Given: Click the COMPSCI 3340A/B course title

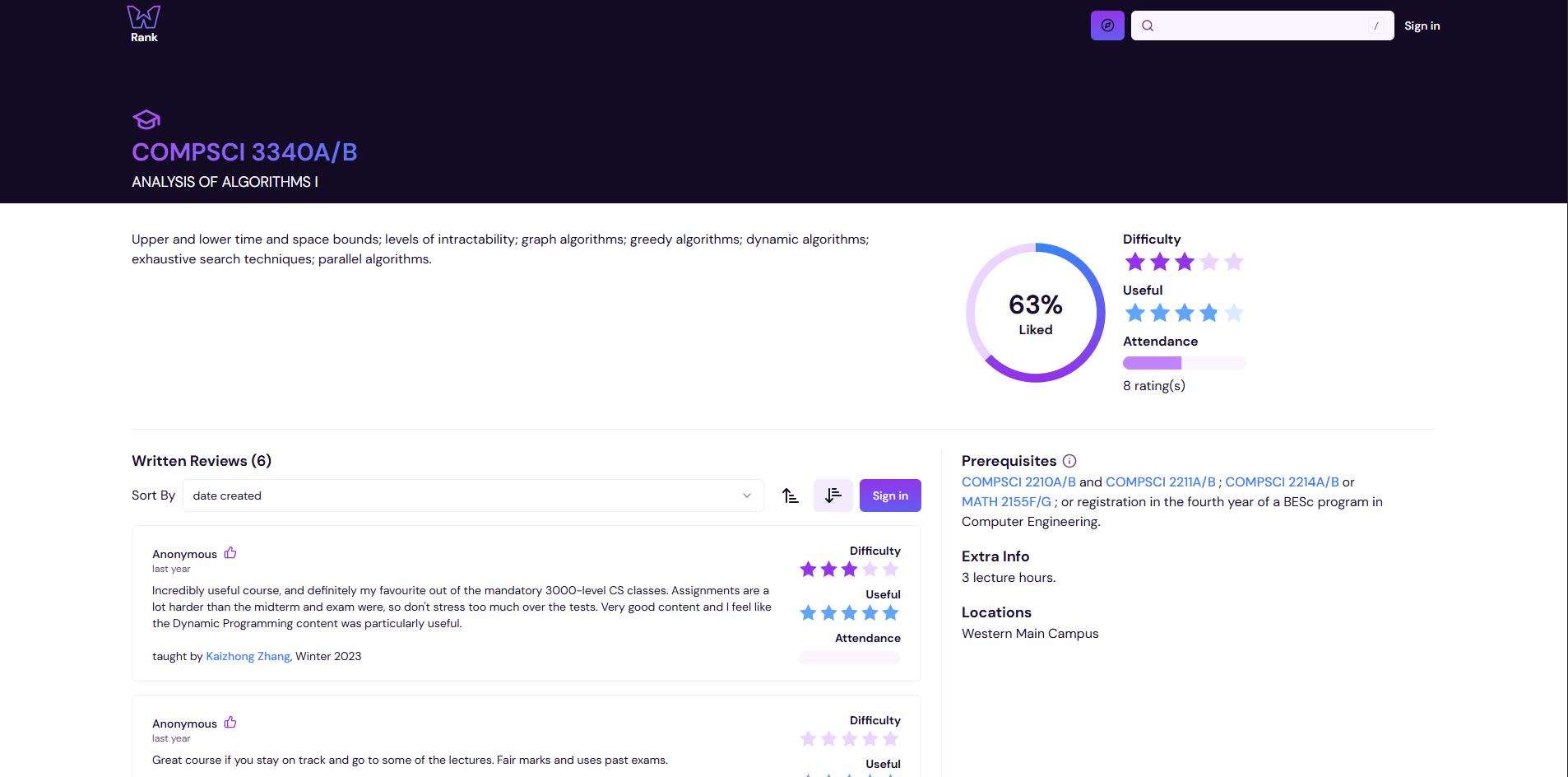Looking at the screenshot, I should [x=244, y=152].
